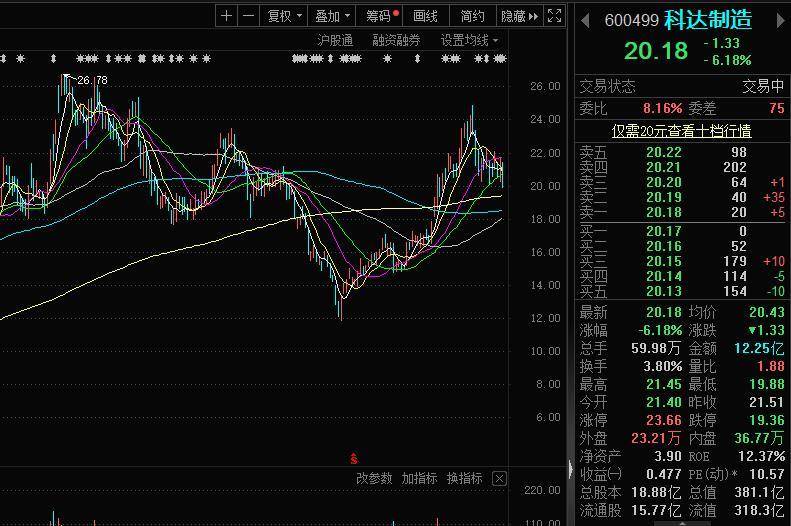The height and width of the screenshot is (526, 791).
Task: Click the 改参数 button
Action: (374, 479)
